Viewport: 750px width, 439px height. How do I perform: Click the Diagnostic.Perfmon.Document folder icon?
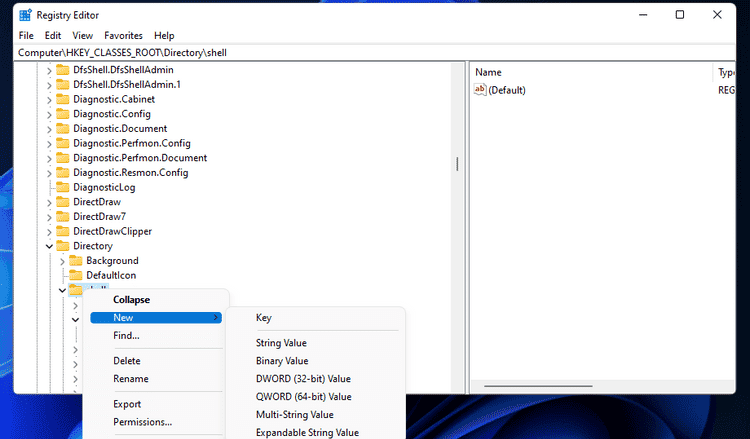[x=63, y=158]
